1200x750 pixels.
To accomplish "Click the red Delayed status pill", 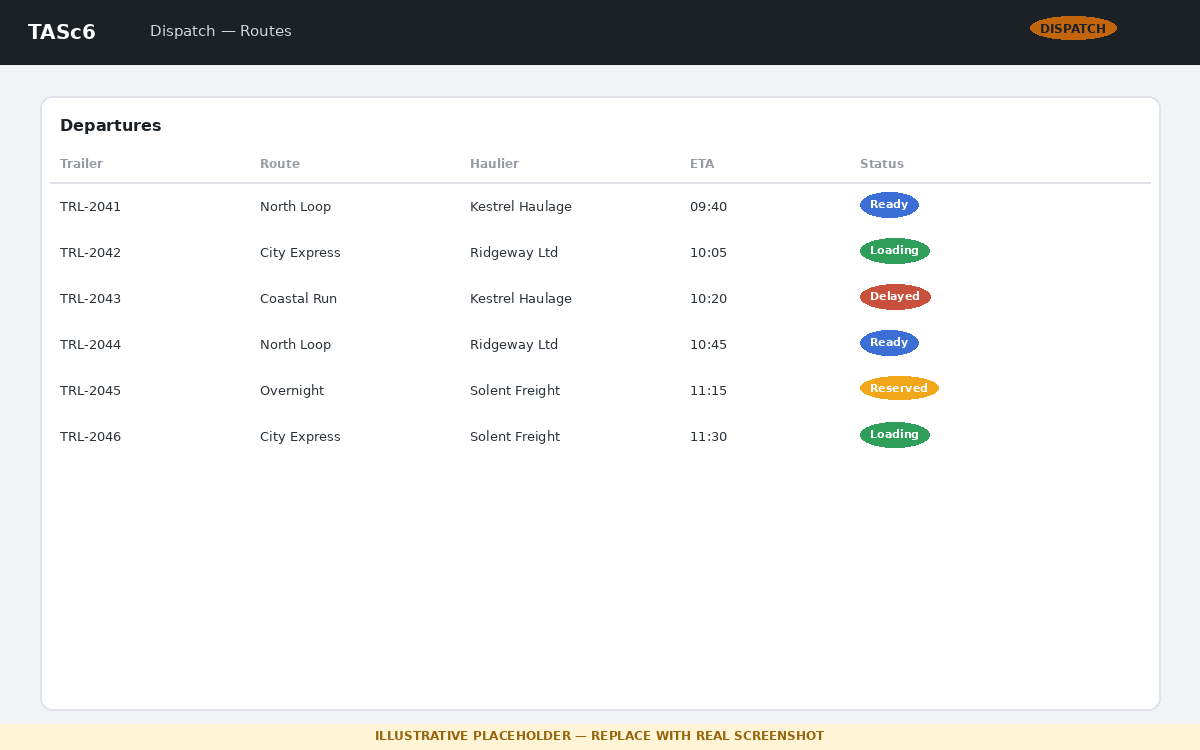I will [x=895, y=297].
